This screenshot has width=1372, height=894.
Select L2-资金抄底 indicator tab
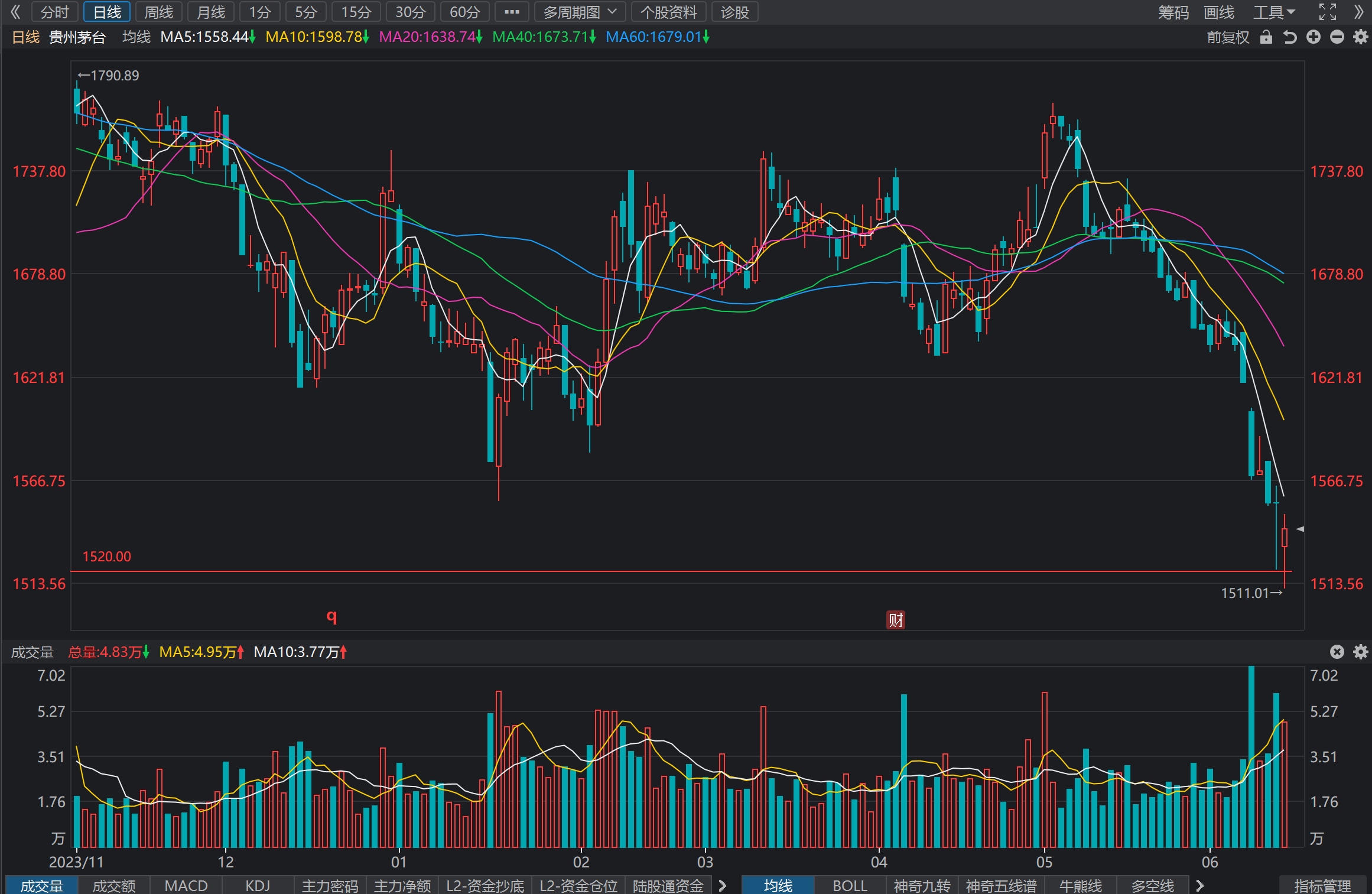pyautogui.click(x=485, y=885)
